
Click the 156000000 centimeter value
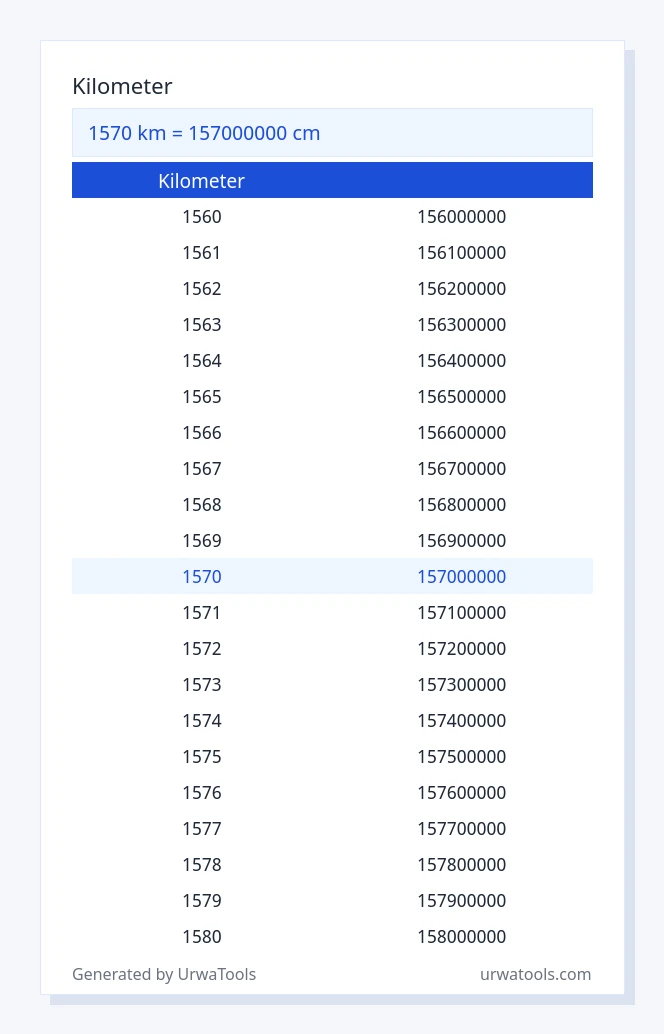[462, 216]
